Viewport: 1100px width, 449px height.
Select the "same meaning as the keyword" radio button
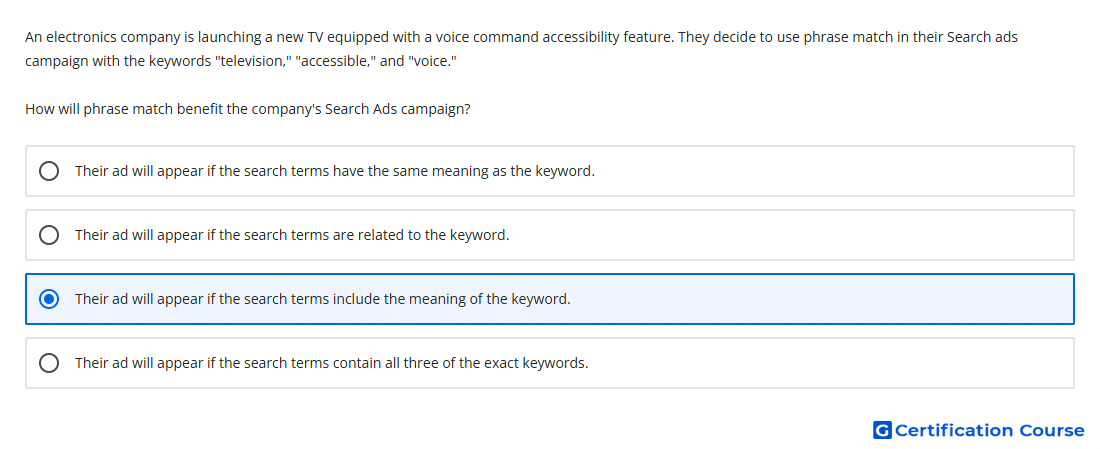click(49, 171)
